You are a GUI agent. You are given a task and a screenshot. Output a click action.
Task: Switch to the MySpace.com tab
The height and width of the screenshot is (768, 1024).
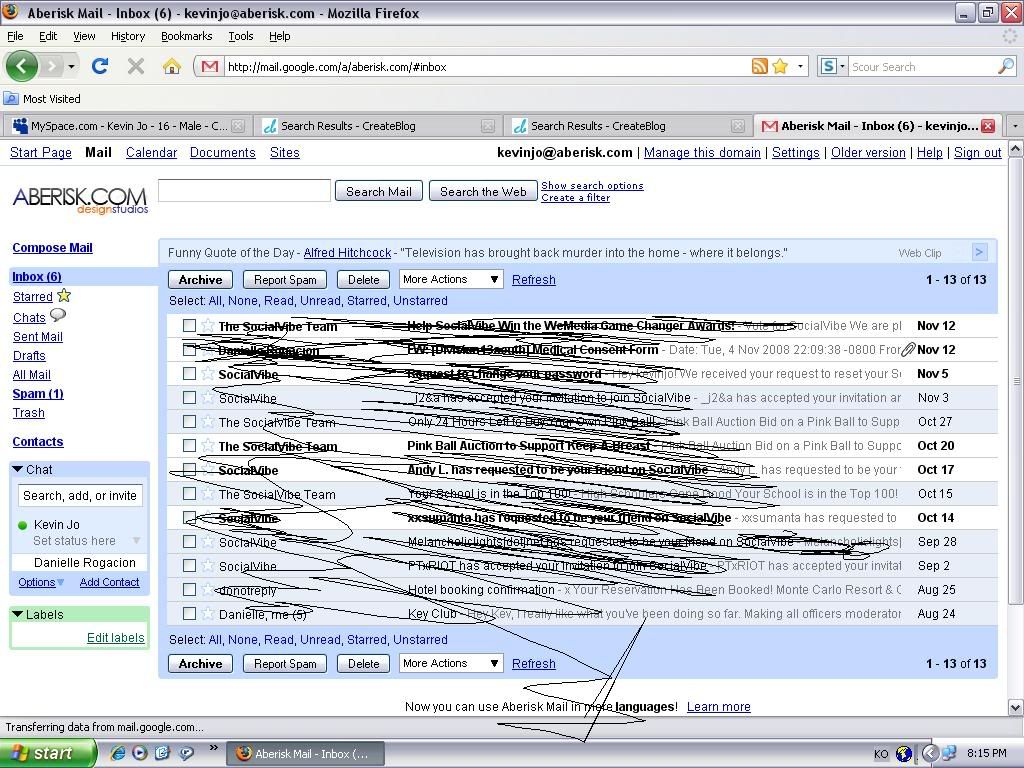pyautogui.click(x=127, y=126)
